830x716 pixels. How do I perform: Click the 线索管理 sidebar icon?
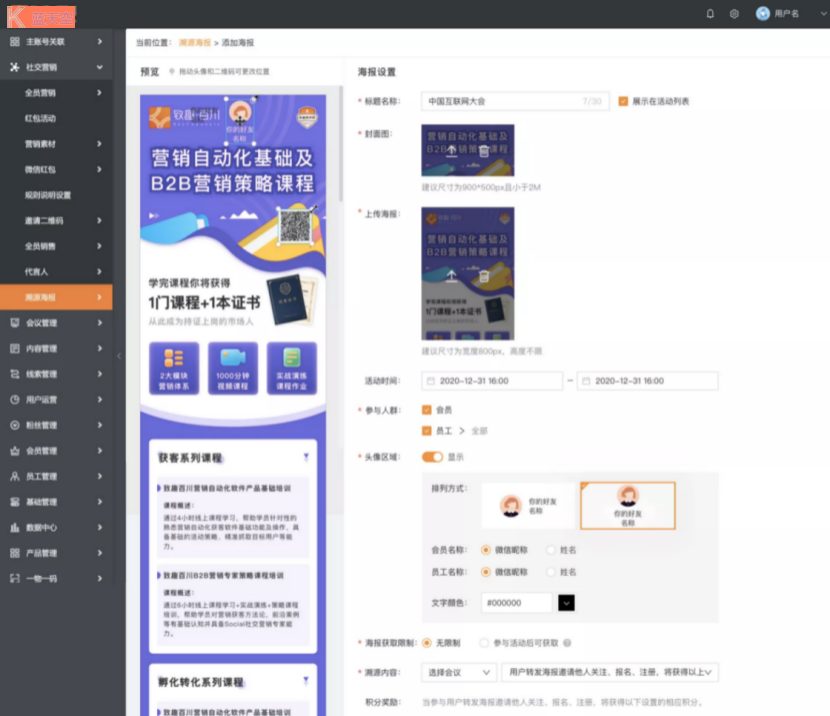click(x=15, y=374)
